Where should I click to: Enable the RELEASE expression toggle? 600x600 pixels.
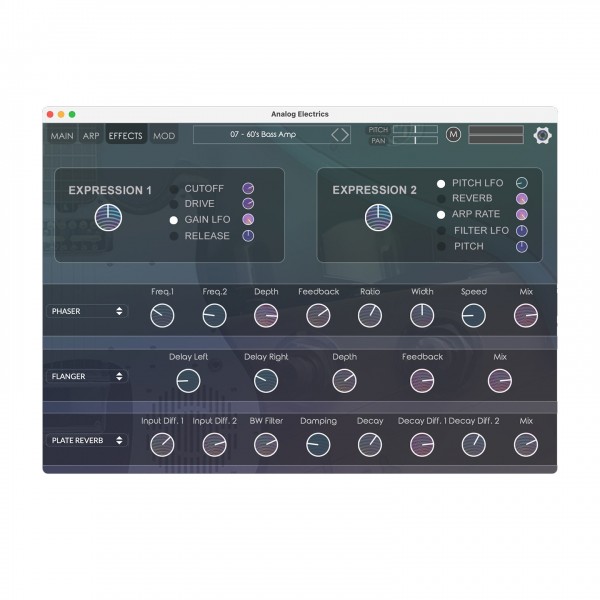pyautogui.click(x=174, y=236)
